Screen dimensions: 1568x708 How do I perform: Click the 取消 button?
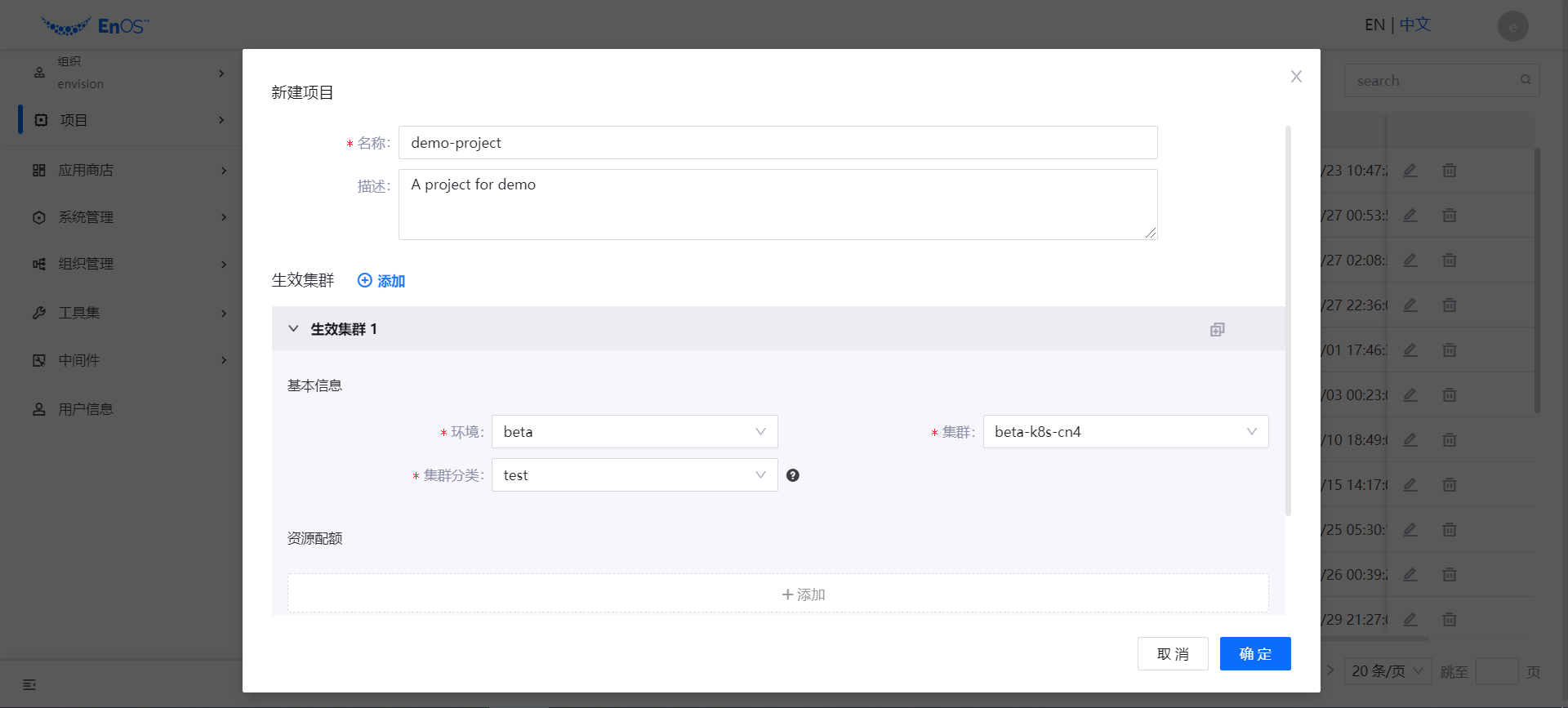[x=1172, y=654]
